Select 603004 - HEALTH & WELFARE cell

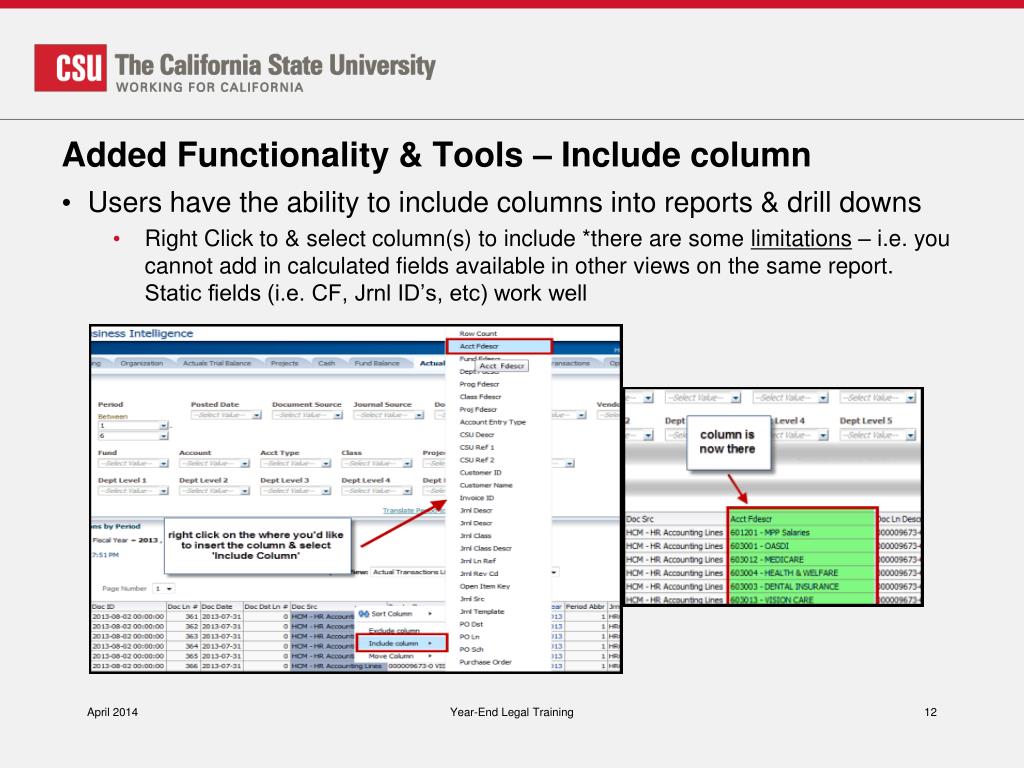tap(802, 573)
